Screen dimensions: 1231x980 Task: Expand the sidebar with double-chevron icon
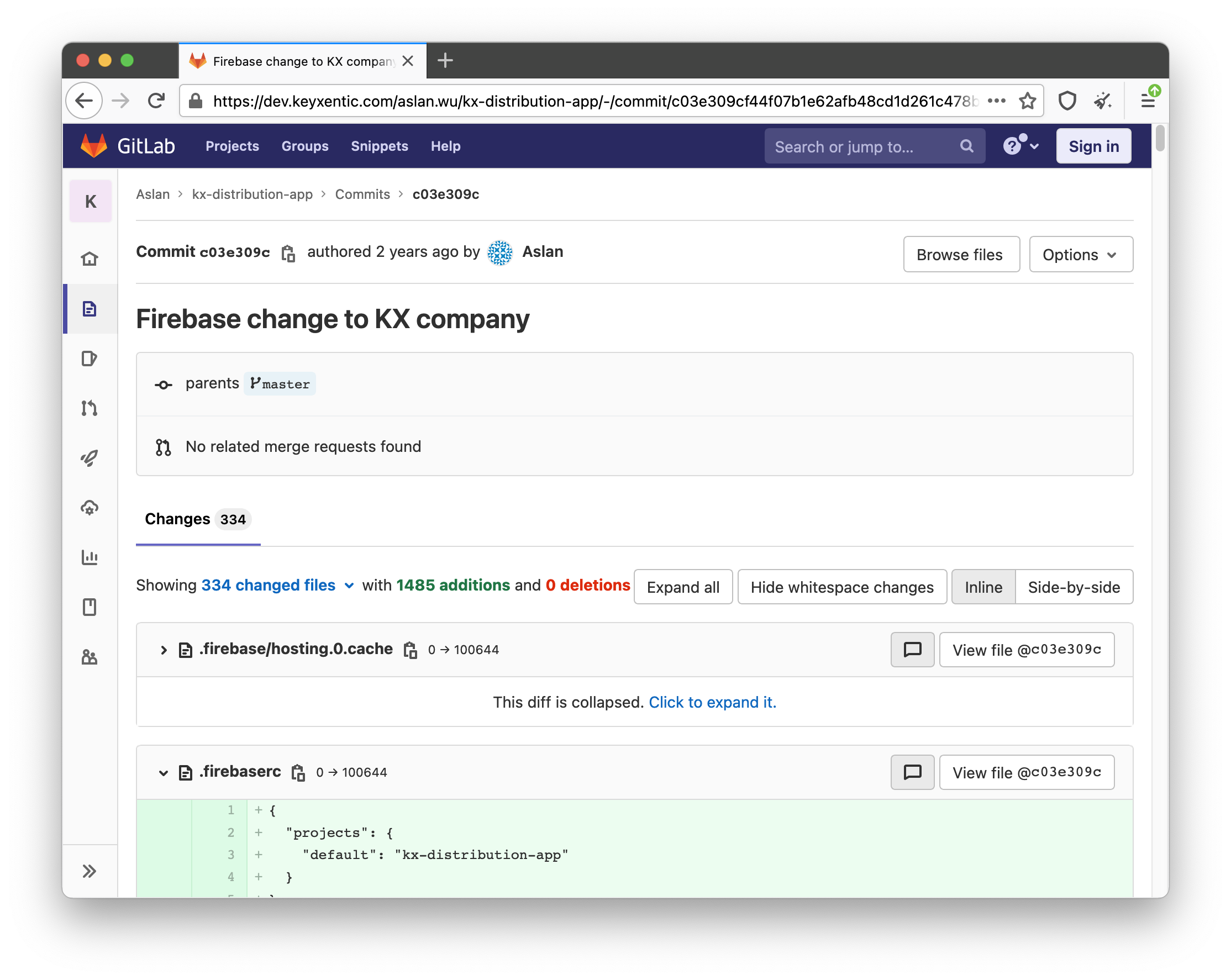click(90, 871)
